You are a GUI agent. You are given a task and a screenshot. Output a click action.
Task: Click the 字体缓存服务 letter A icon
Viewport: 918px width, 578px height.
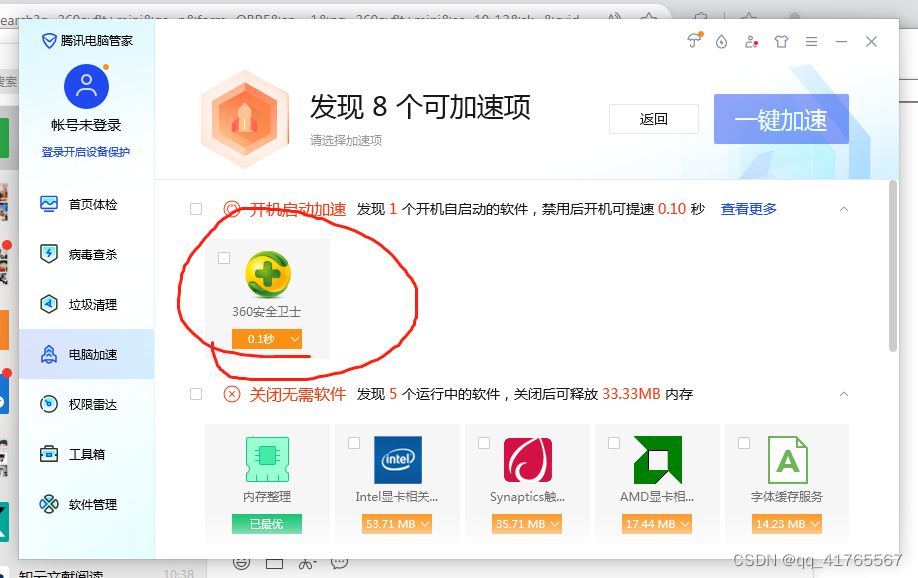(x=787, y=460)
